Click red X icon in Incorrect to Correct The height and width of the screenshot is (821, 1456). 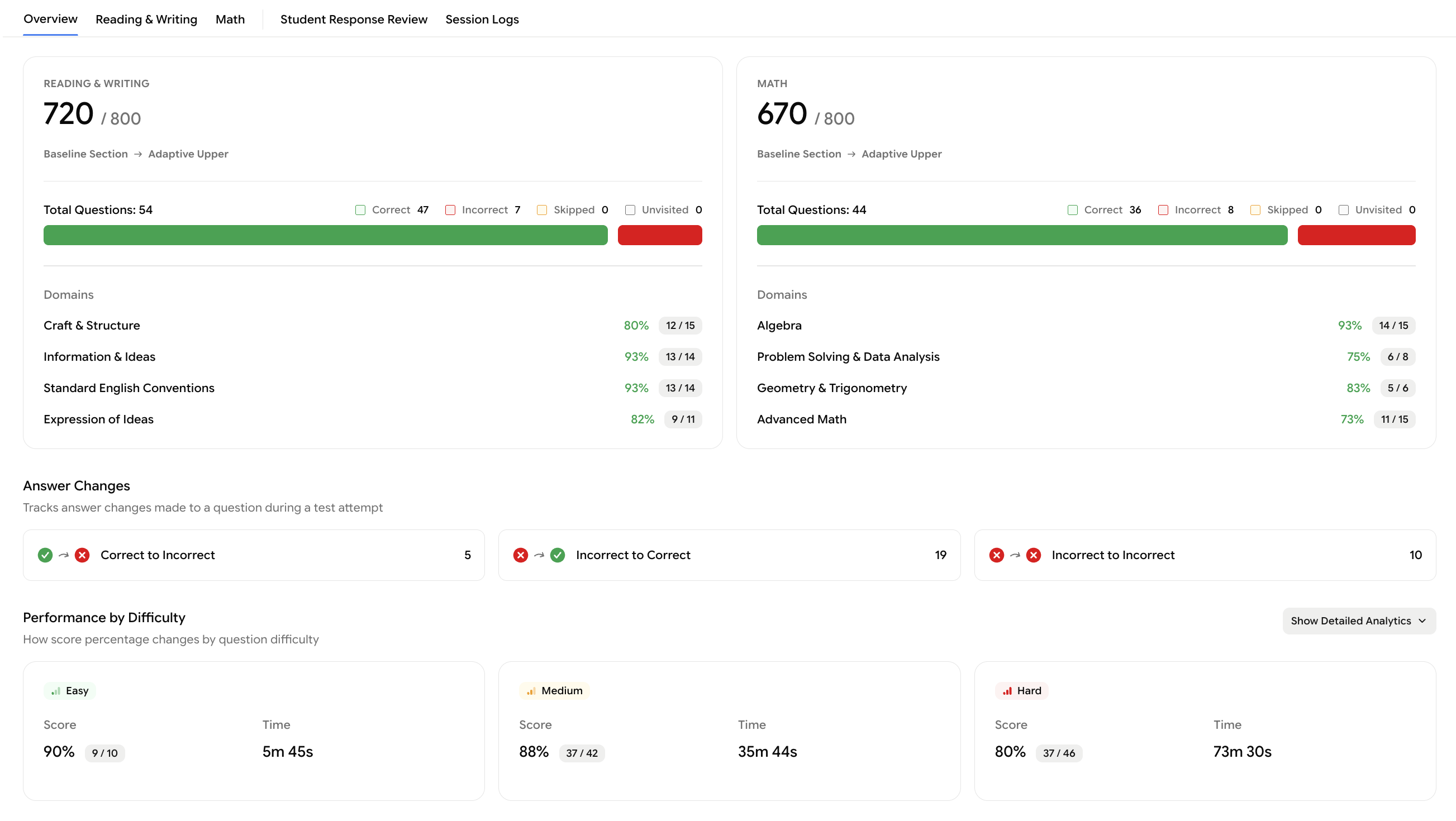coord(521,556)
